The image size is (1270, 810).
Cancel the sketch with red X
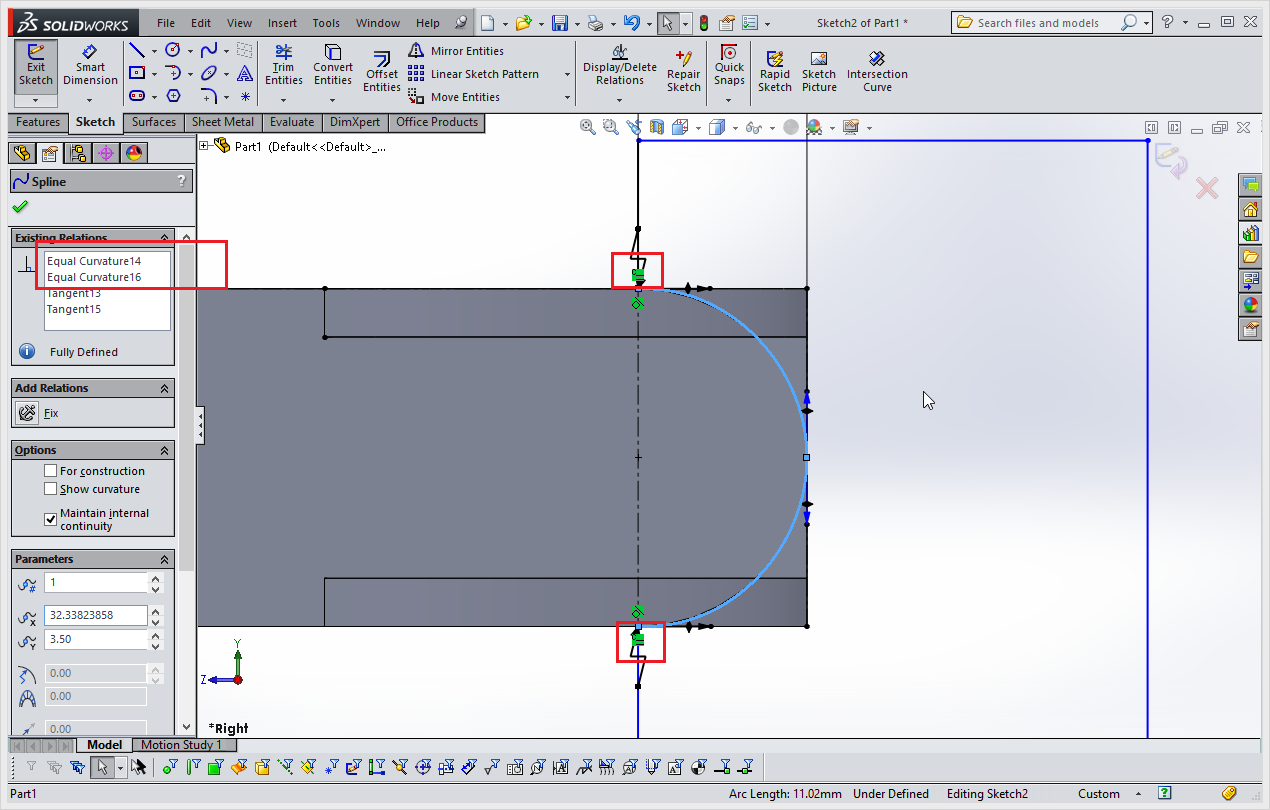tap(1207, 187)
